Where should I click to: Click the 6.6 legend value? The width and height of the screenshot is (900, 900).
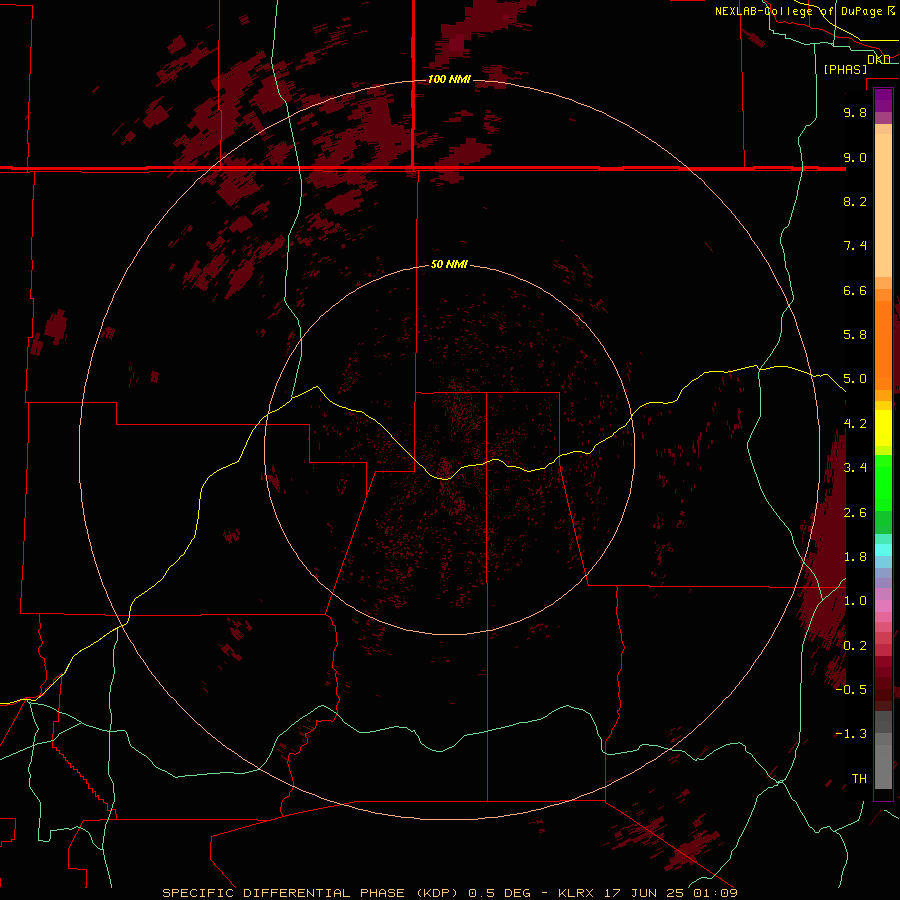click(x=855, y=290)
